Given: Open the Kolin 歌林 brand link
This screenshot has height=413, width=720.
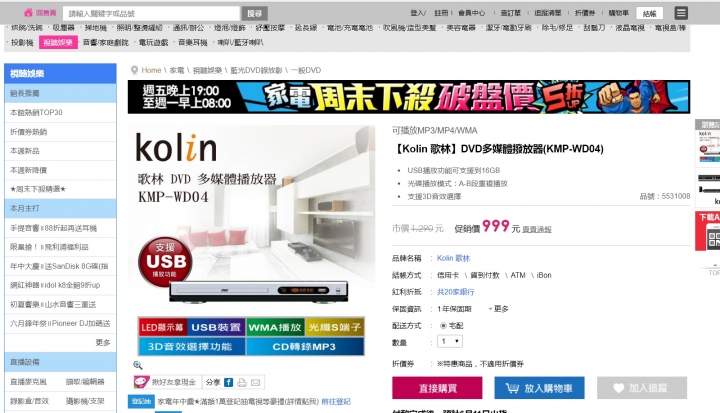Looking at the screenshot, I should (453, 258).
